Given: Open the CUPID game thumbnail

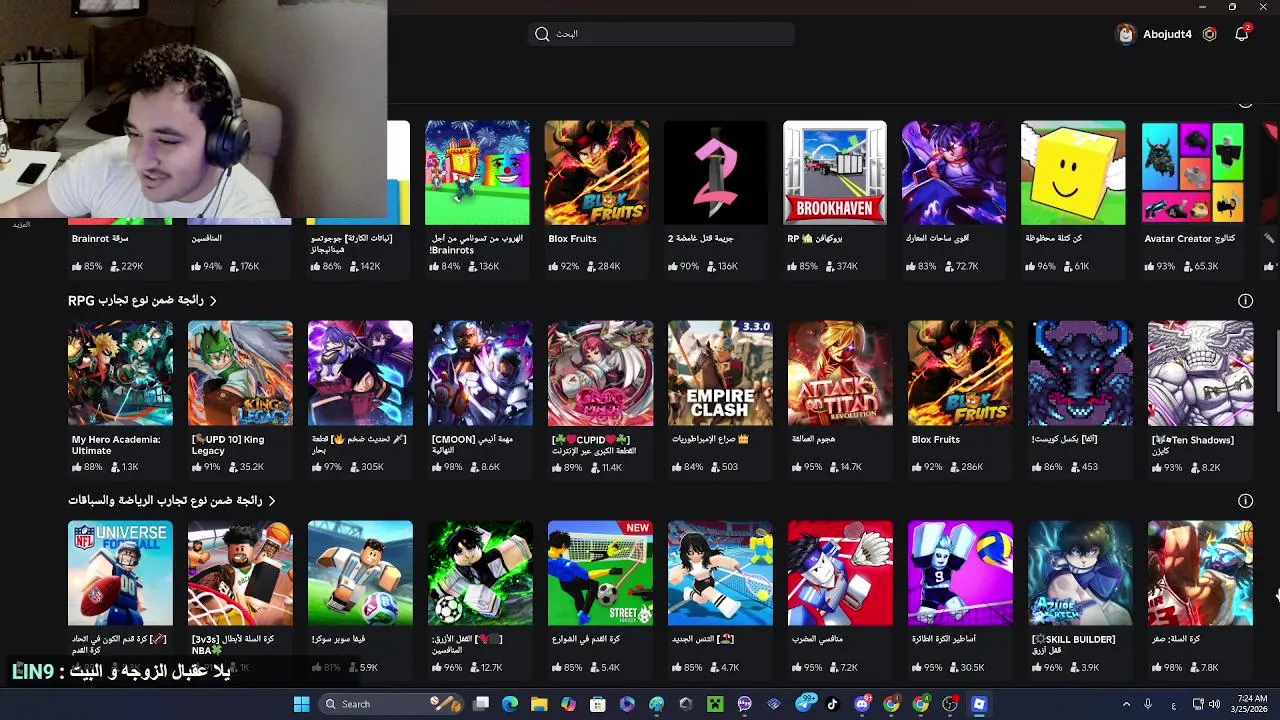Looking at the screenshot, I should pos(600,373).
